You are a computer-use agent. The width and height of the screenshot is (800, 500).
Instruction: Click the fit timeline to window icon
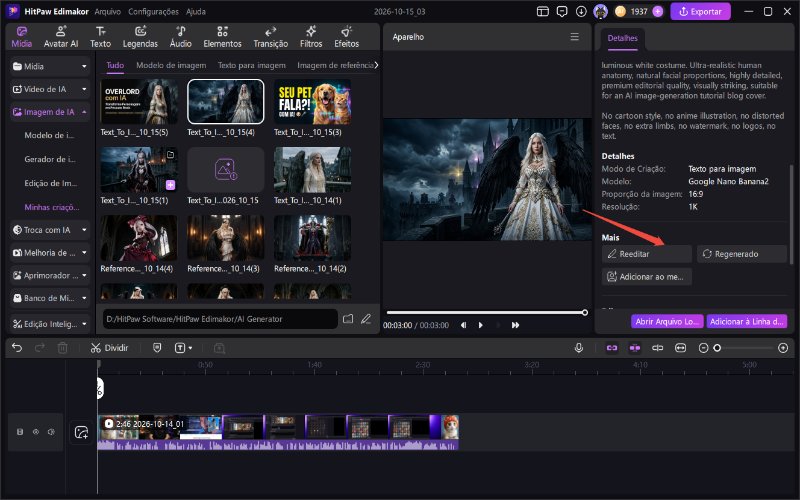[681, 348]
